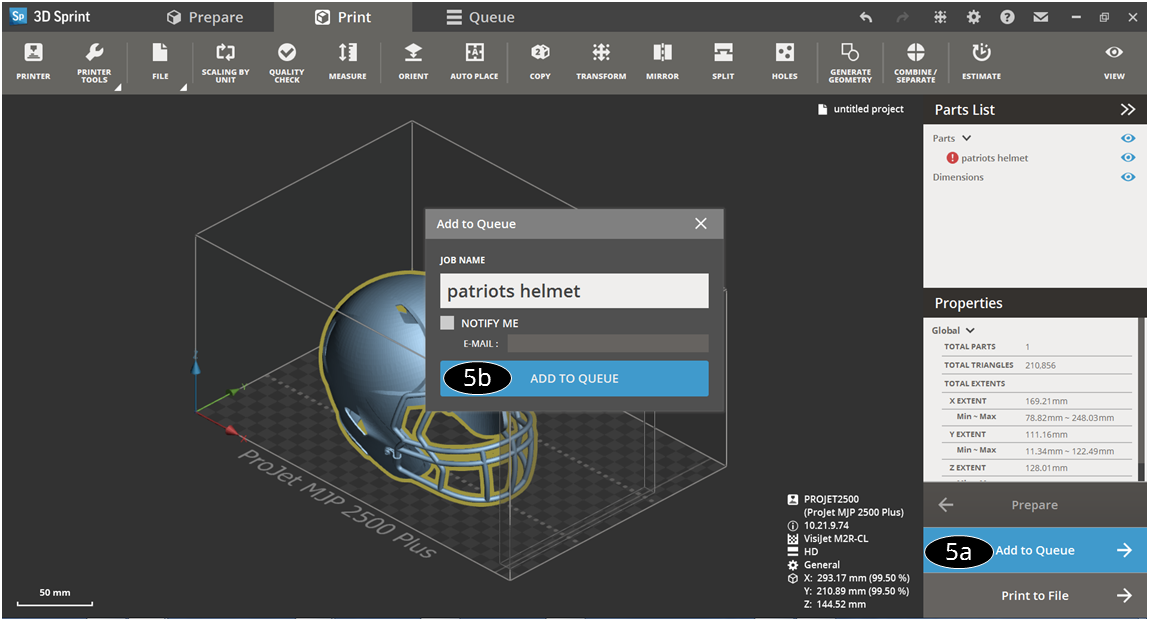Collapse the Parts tree chevron
Viewport: 1150px width, 620px height.
point(967,139)
